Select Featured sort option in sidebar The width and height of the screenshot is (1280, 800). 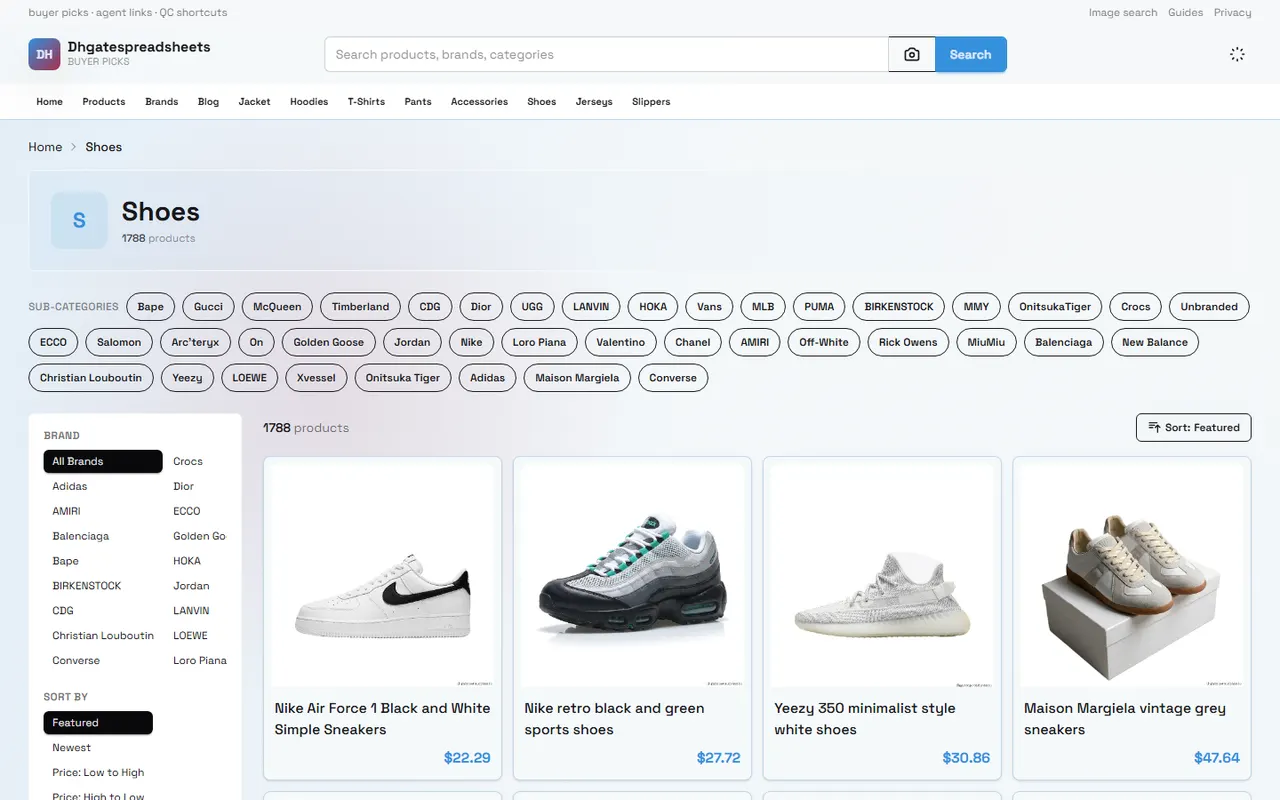tap(98, 722)
